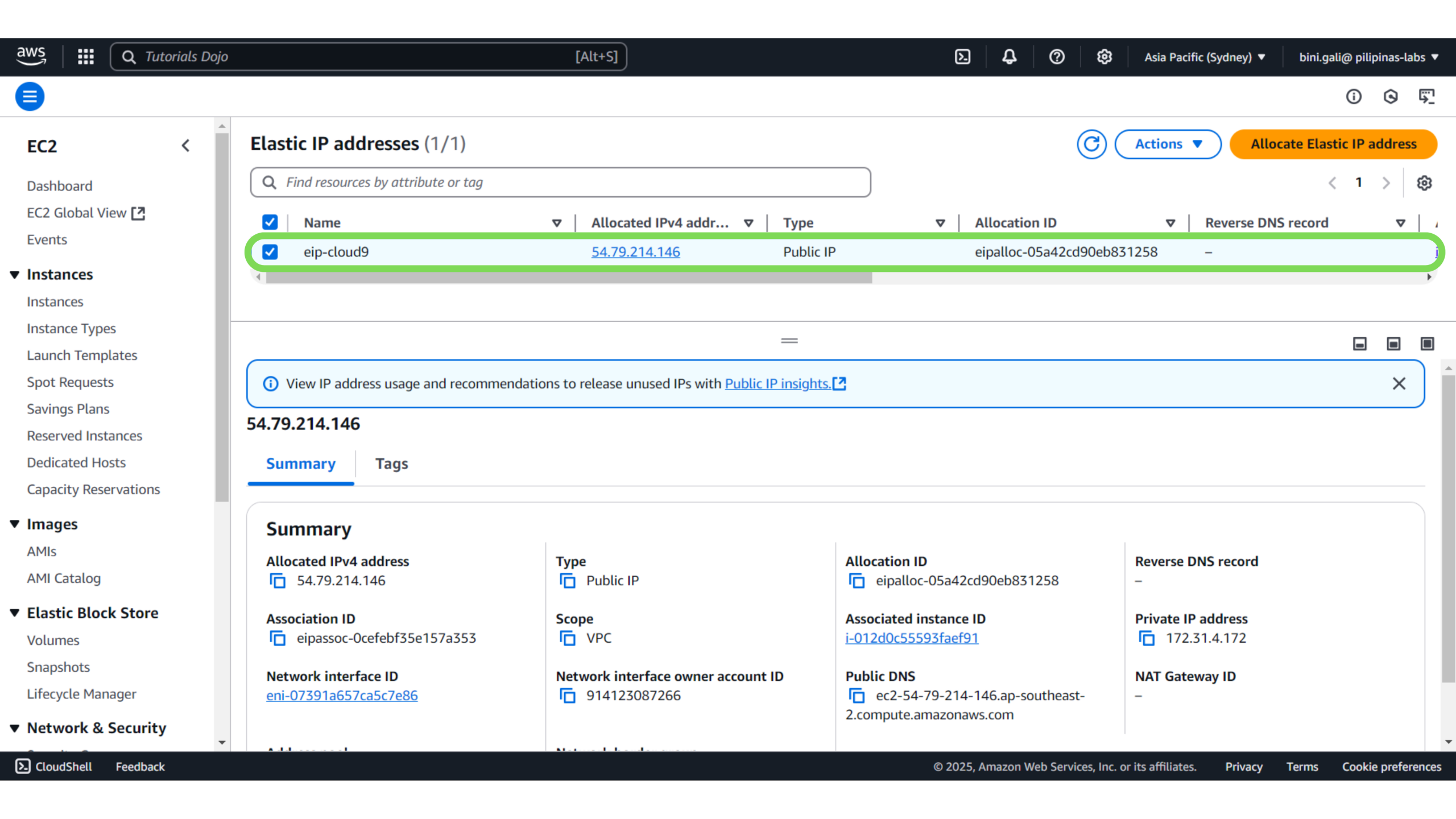
Task: Expand details panel to full size
Action: [x=1427, y=344]
